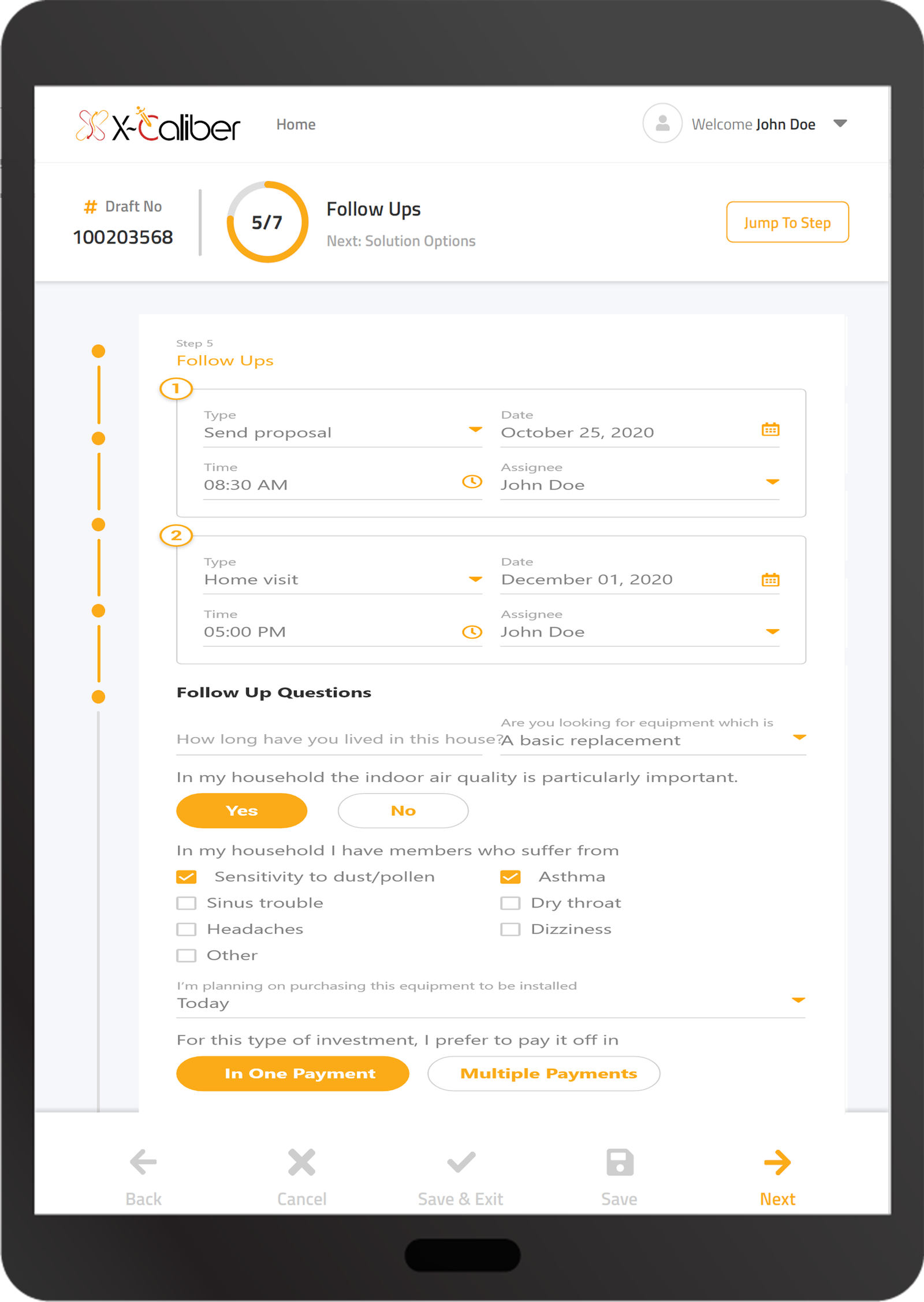This screenshot has width=924, height=1302.
Task: Expand the installation timing Today dropdown
Action: click(x=798, y=1000)
